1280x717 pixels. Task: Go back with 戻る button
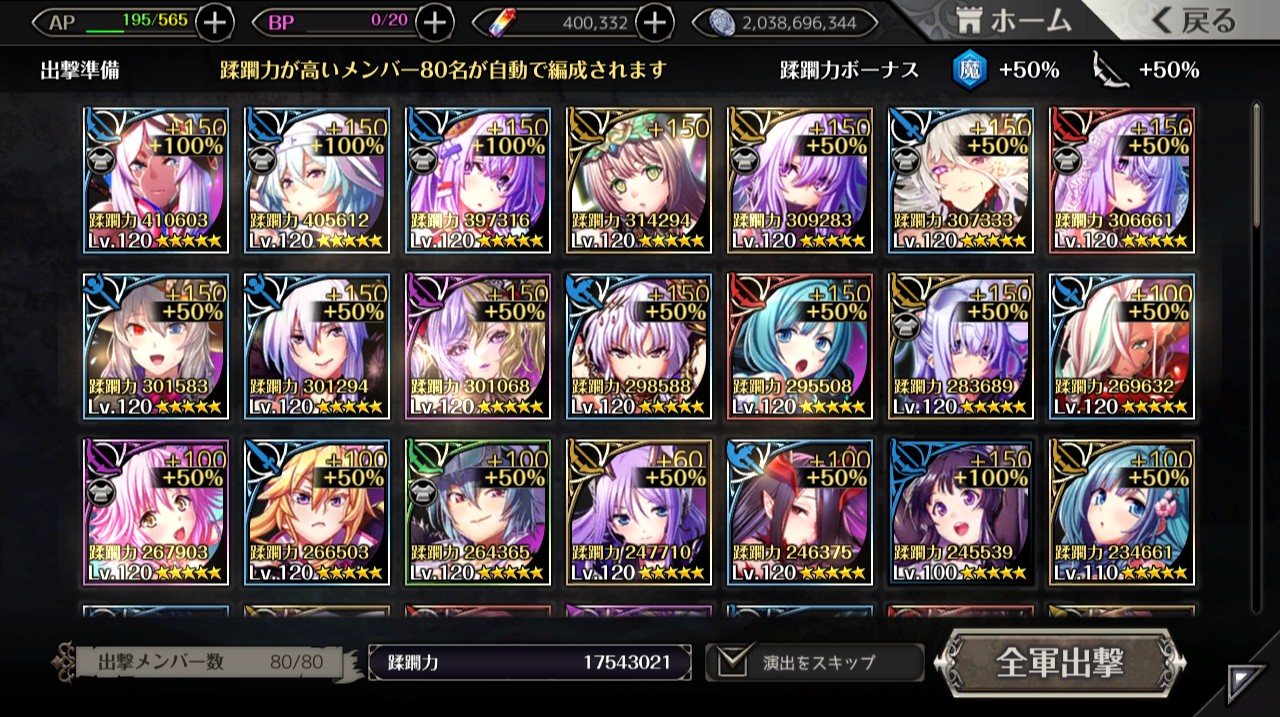point(1193,20)
